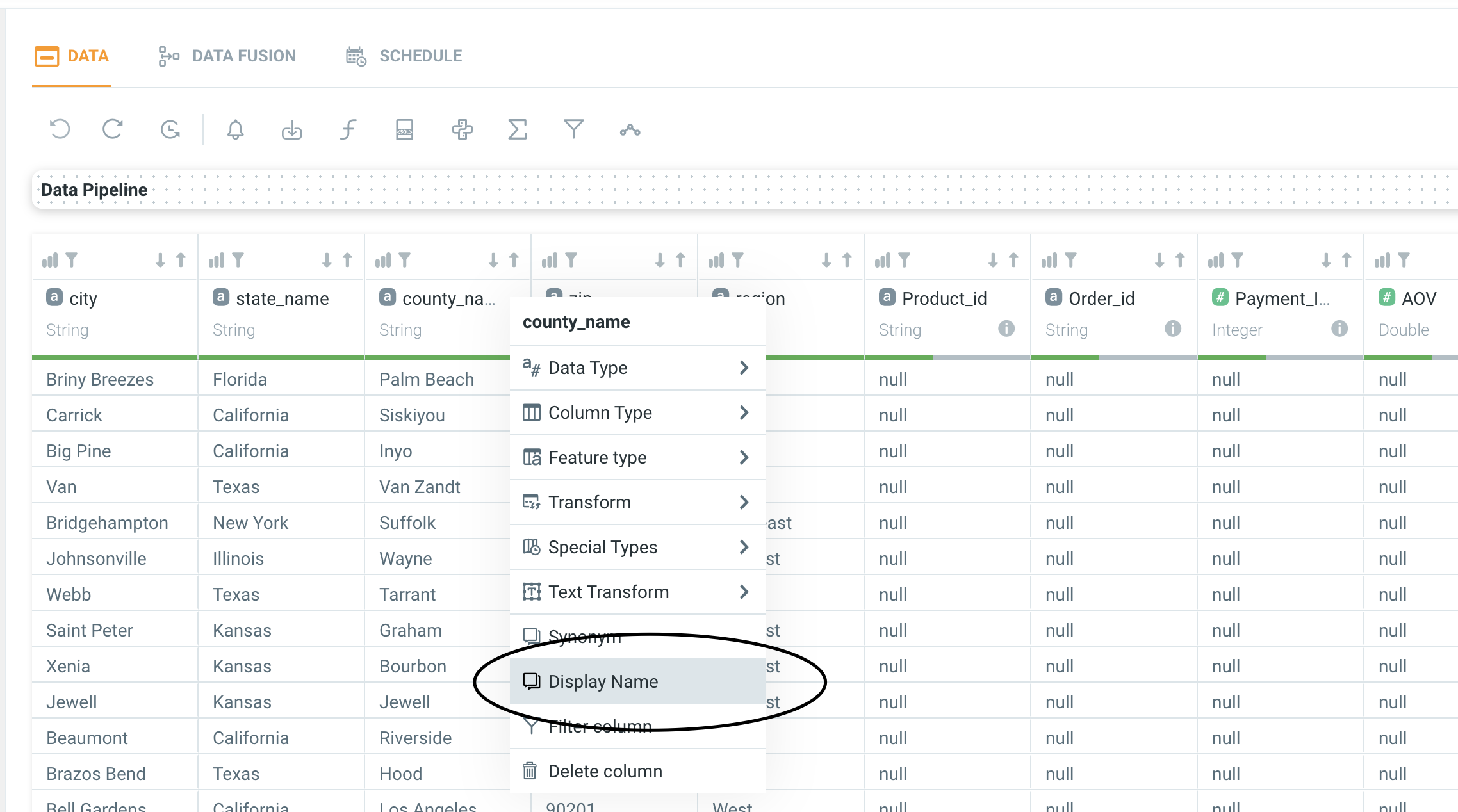Click the New York state cell
Viewport: 1458px width, 812px height.
281,523
